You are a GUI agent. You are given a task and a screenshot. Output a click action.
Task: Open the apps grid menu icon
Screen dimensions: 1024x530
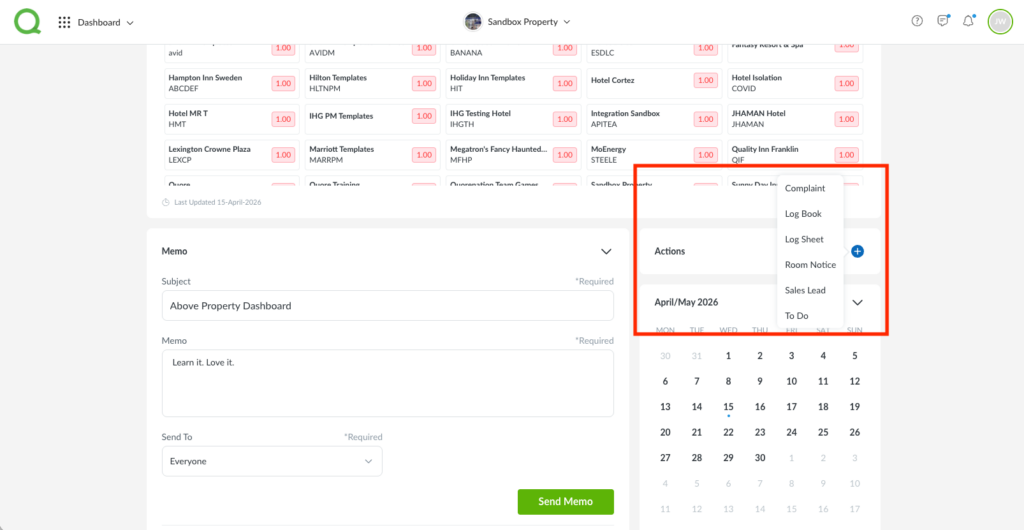[x=65, y=22]
